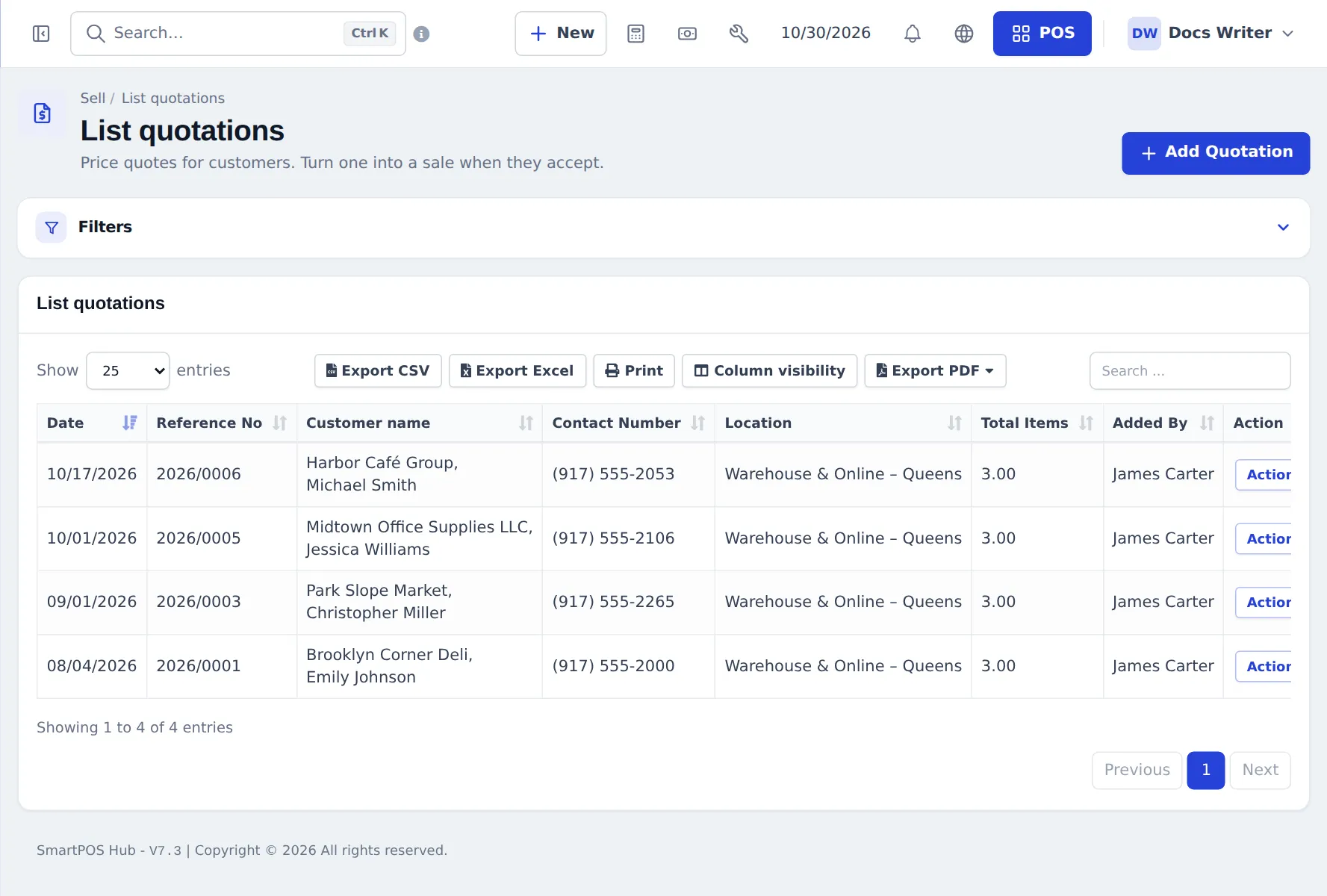1327x896 pixels.
Task: Select page 1 in pagination
Action: (x=1206, y=771)
